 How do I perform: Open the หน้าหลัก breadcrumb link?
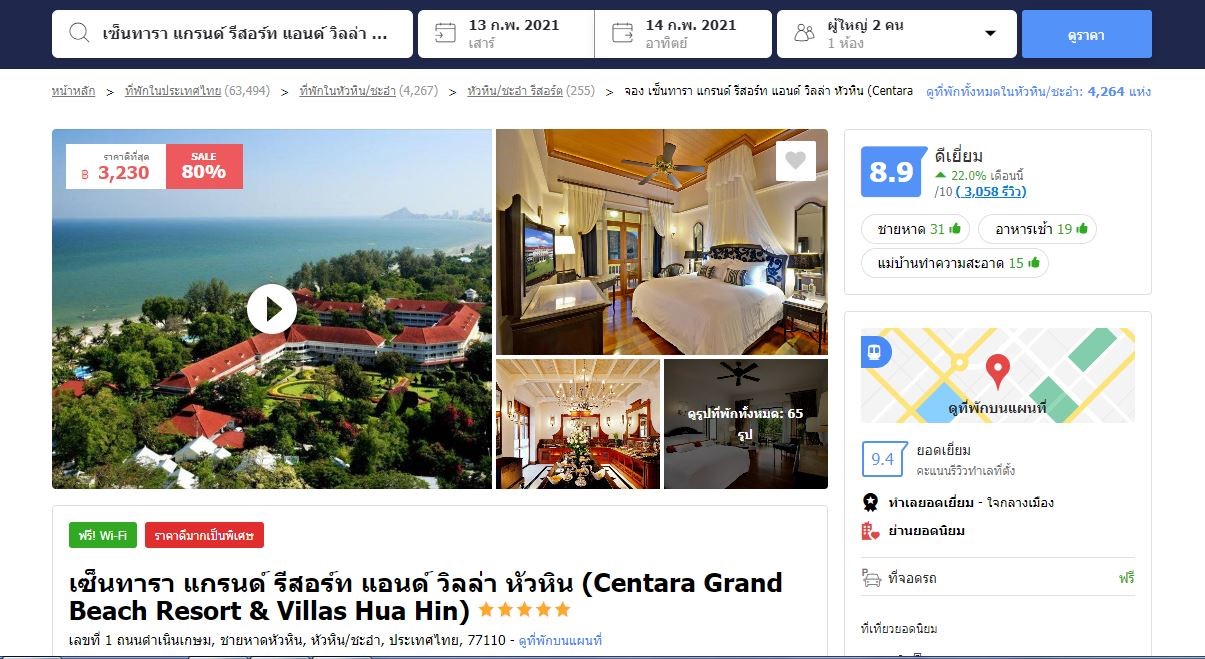[73, 91]
